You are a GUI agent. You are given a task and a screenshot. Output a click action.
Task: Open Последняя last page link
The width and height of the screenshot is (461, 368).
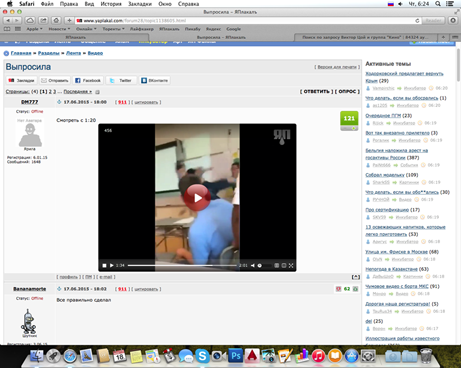pos(78,91)
